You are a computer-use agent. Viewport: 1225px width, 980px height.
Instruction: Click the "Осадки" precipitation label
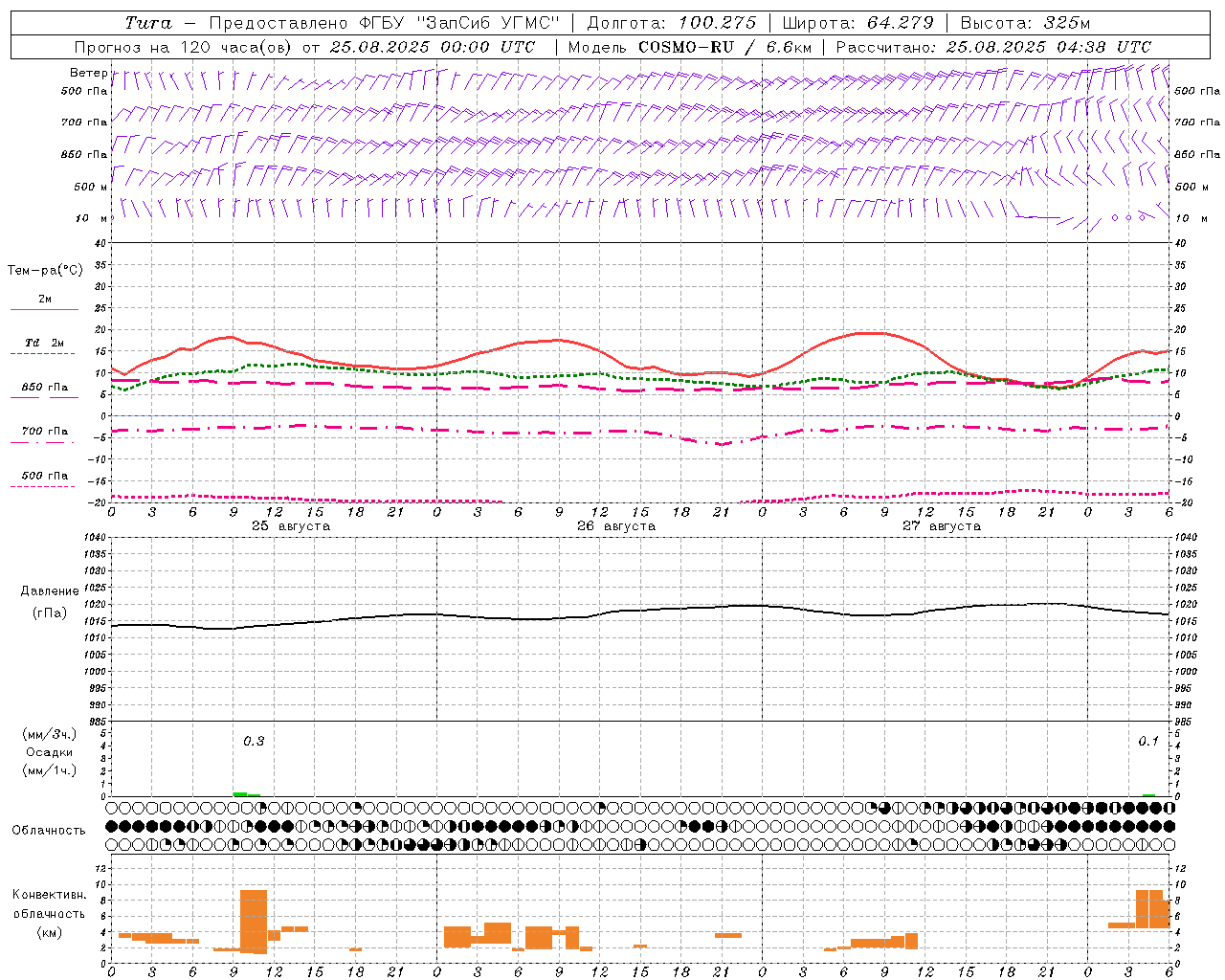[50, 752]
